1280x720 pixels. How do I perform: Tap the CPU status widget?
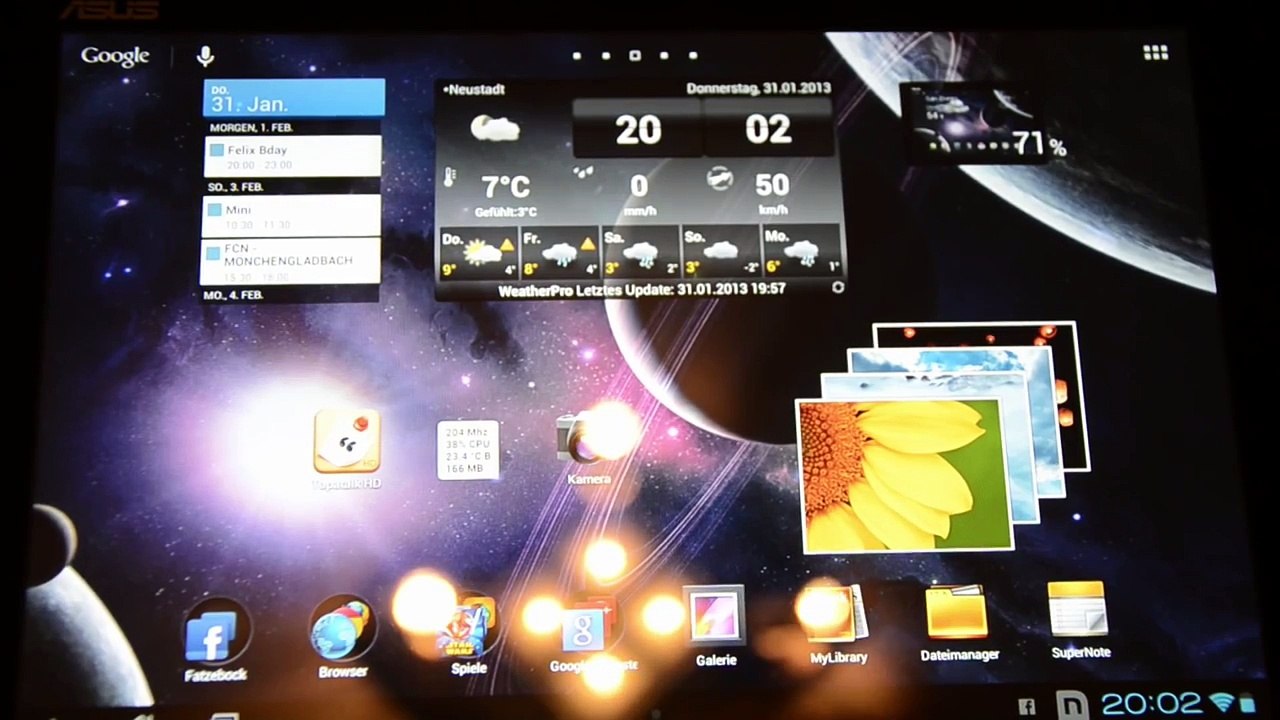pos(468,449)
